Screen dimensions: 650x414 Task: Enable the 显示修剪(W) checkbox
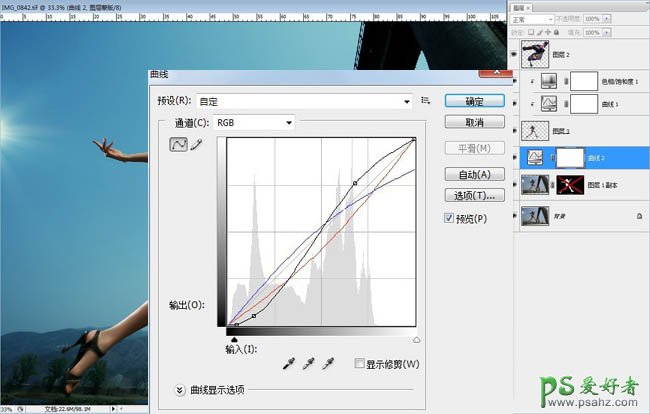coord(360,364)
